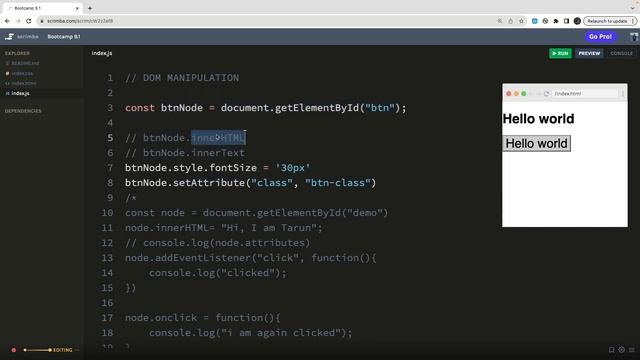Bookmark this page with the star icon

tap(521, 21)
